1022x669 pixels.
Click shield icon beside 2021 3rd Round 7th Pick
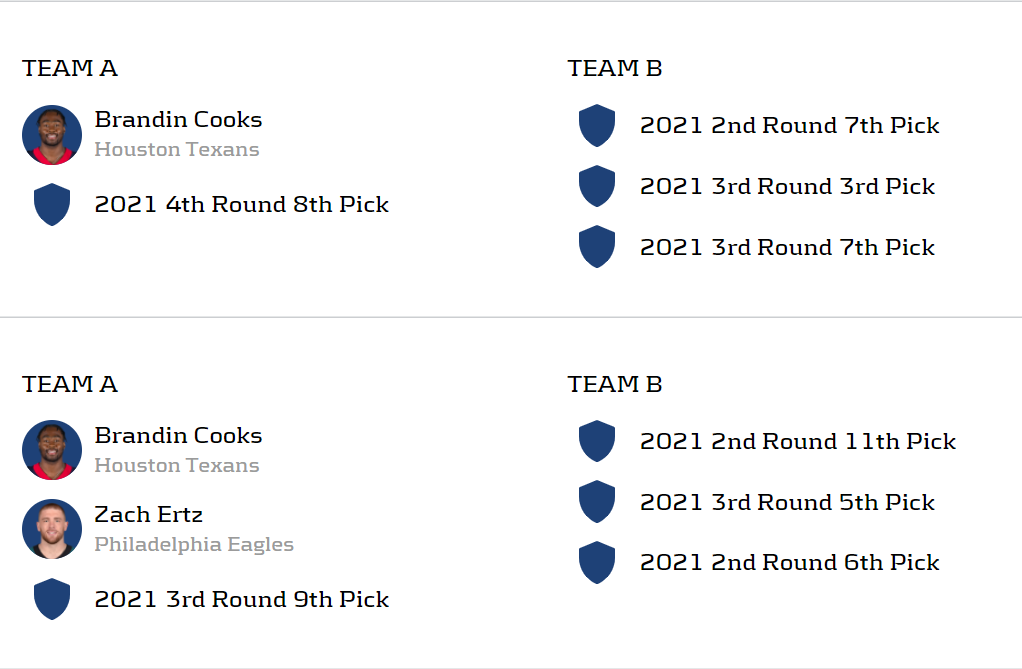[597, 247]
